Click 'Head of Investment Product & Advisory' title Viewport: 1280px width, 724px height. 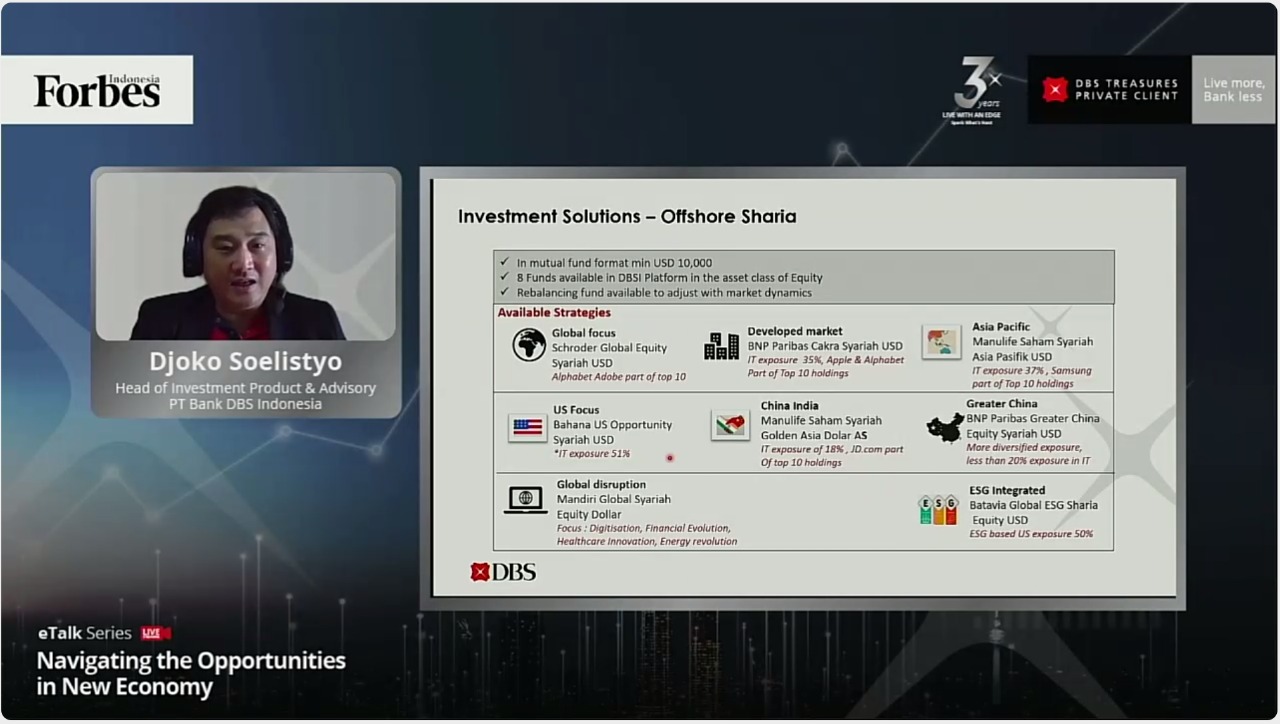pos(246,388)
